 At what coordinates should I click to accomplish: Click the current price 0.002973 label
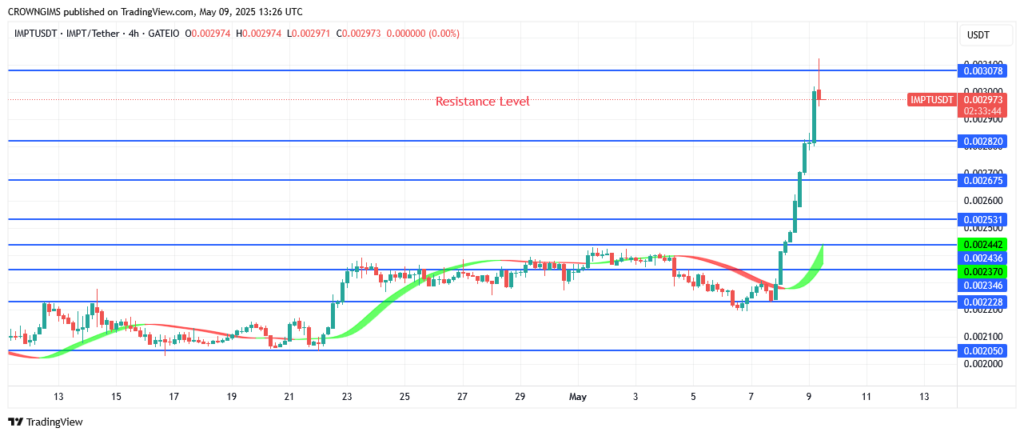[982, 99]
